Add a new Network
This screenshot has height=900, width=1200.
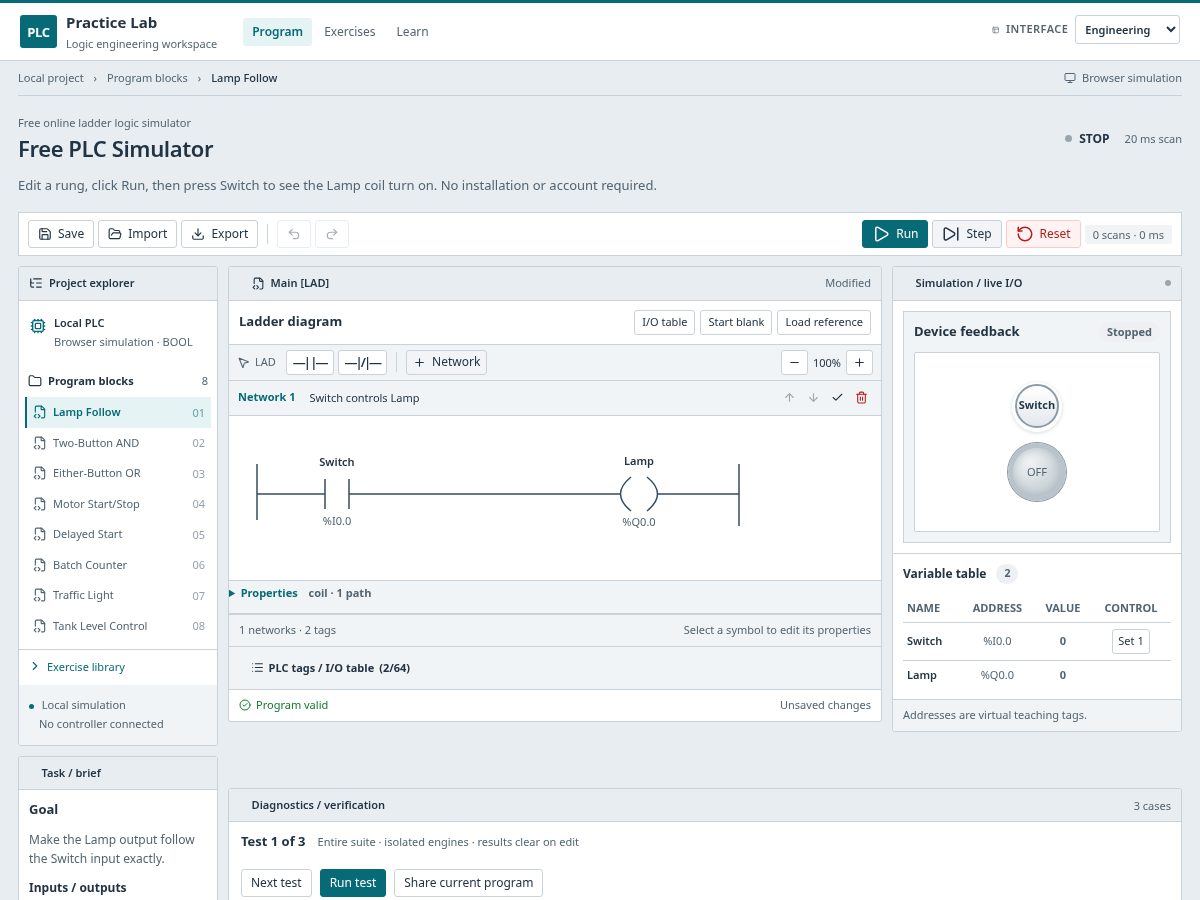(x=446, y=362)
